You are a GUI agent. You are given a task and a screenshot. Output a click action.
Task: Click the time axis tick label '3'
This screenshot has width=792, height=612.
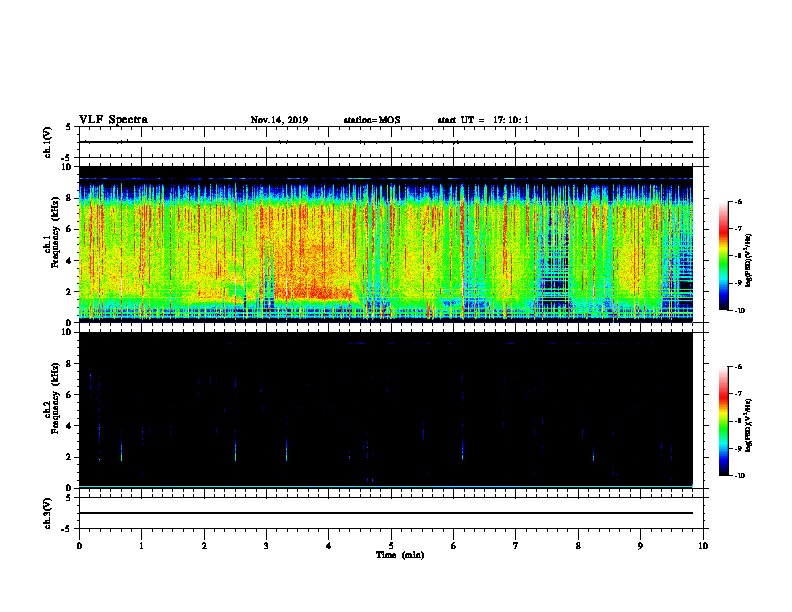(266, 546)
